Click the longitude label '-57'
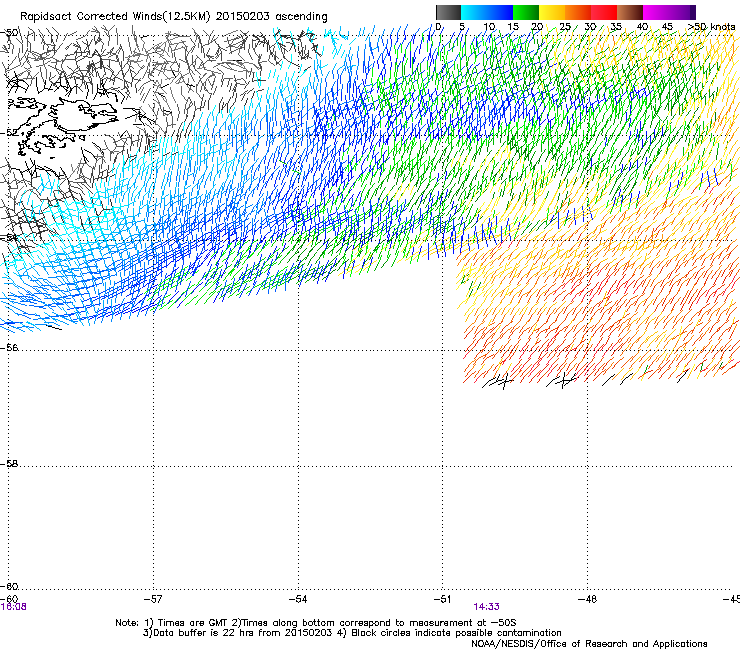 [x=153, y=599]
